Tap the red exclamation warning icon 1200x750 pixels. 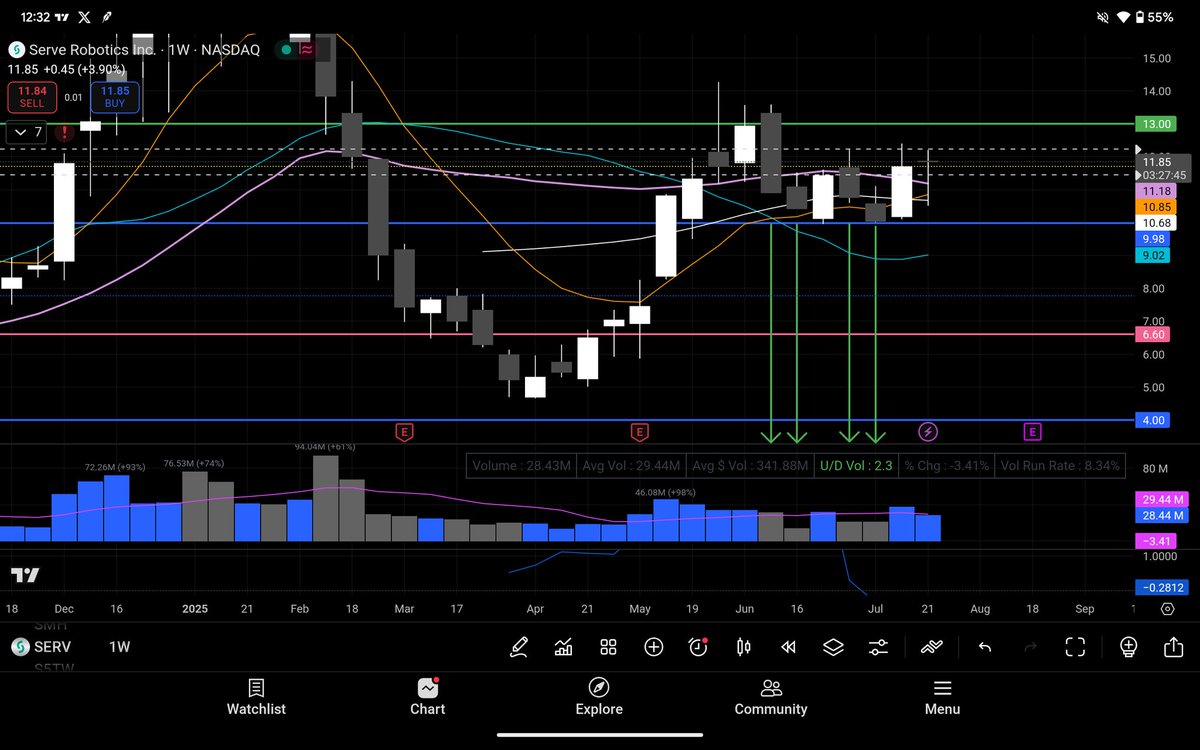65,132
